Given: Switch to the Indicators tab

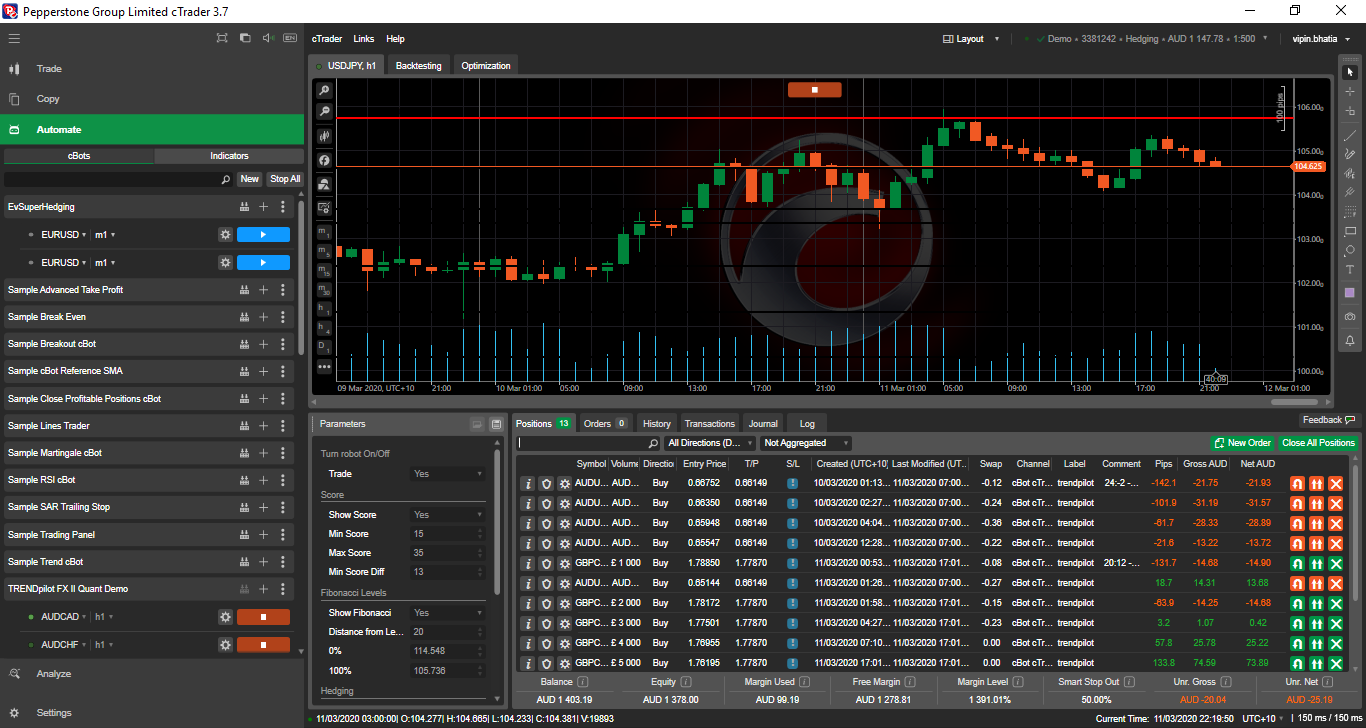Looking at the screenshot, I should click(229, 156).
